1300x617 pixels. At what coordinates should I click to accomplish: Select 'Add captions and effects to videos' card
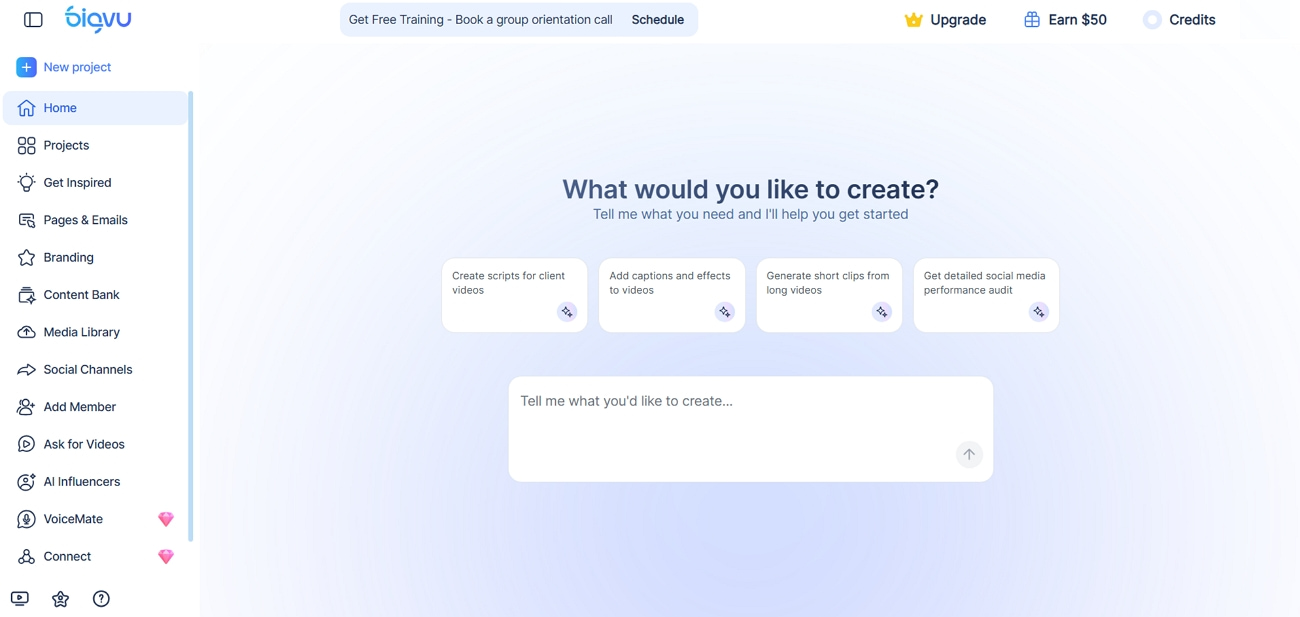(x=672, y=295)
